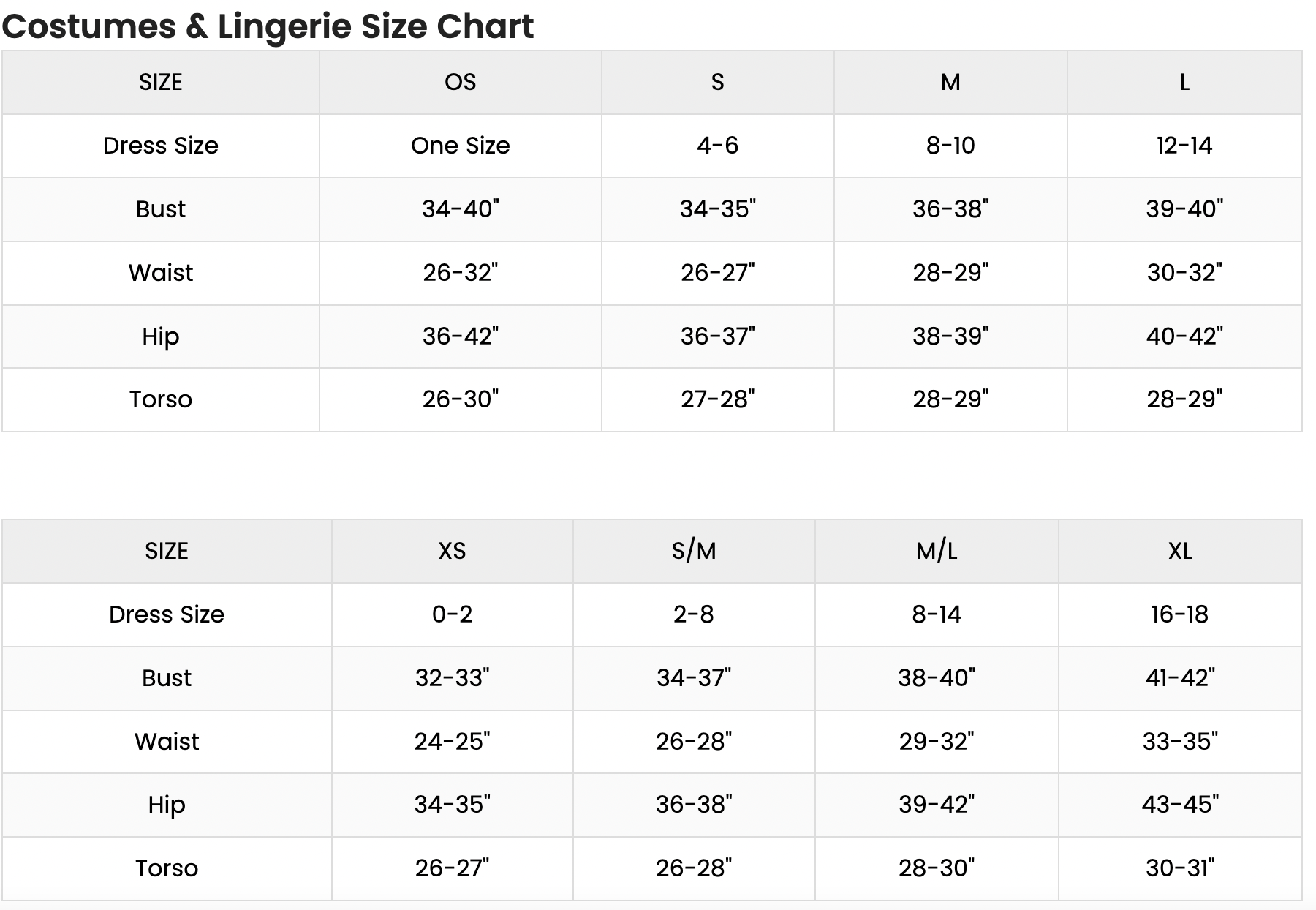Select the XL size header cell

pyautogui.click(x=1180, y=551)
